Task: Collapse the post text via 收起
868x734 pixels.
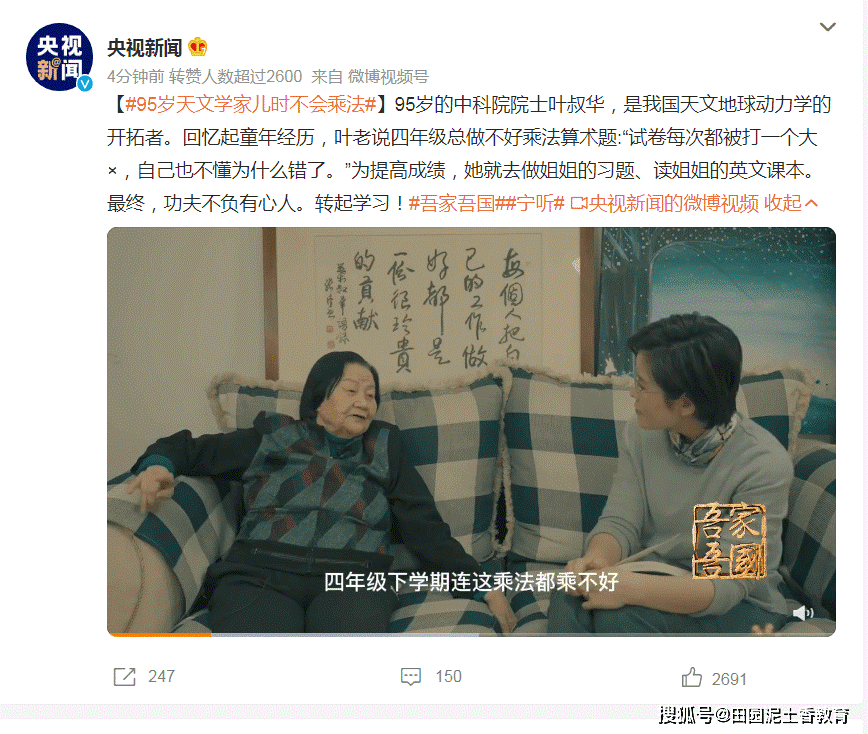Action: coord(790,203)
